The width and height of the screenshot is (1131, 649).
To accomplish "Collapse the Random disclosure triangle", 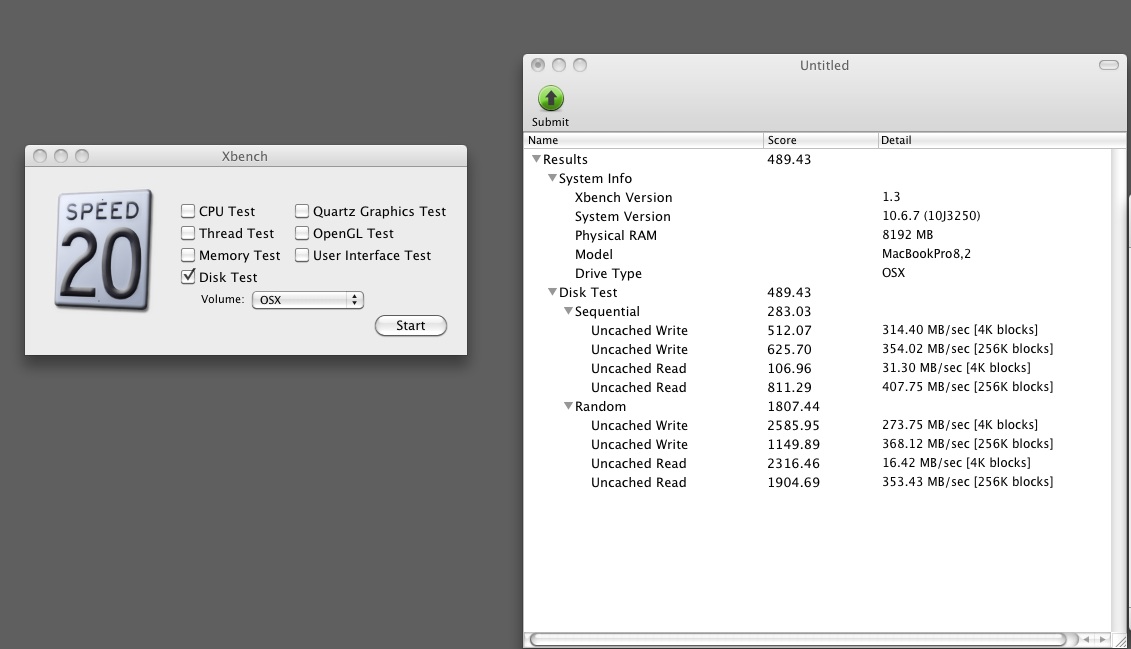I will pos(568,406).
